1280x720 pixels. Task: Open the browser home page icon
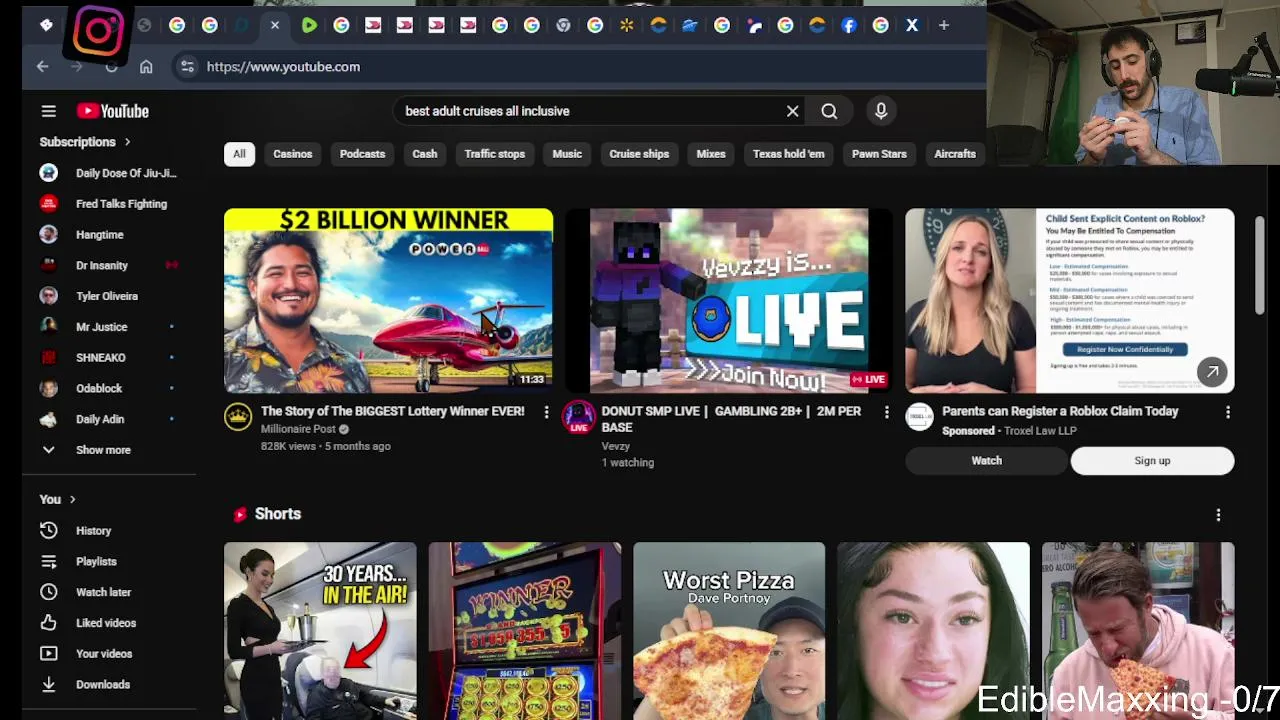click(x=146, y=66)
